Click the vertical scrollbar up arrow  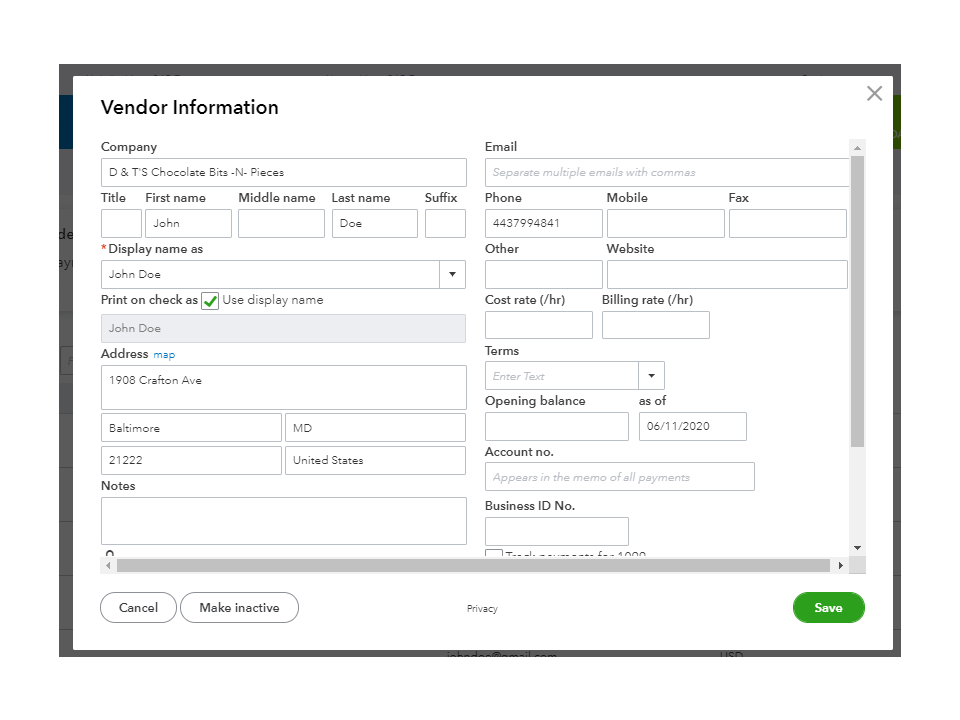[x=857, y=148]
